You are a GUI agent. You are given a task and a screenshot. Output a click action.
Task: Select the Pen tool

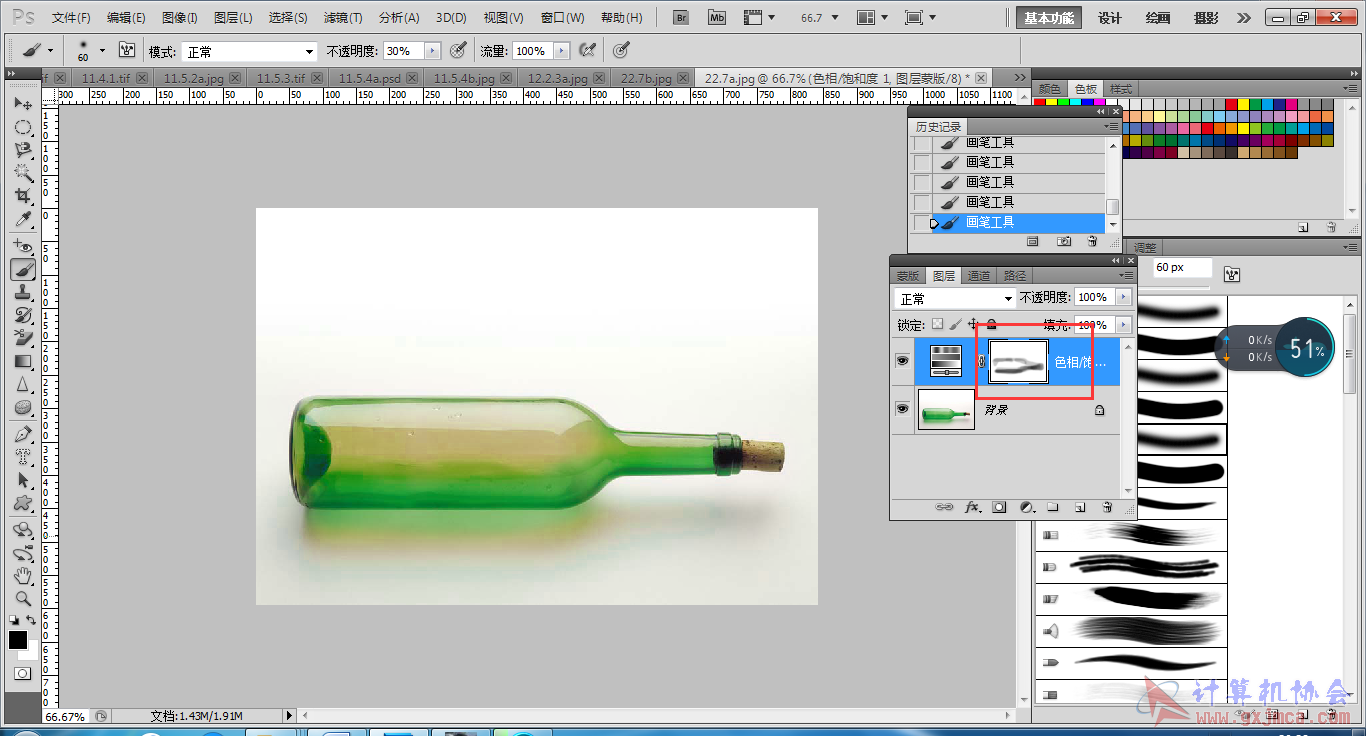point(23,434)
